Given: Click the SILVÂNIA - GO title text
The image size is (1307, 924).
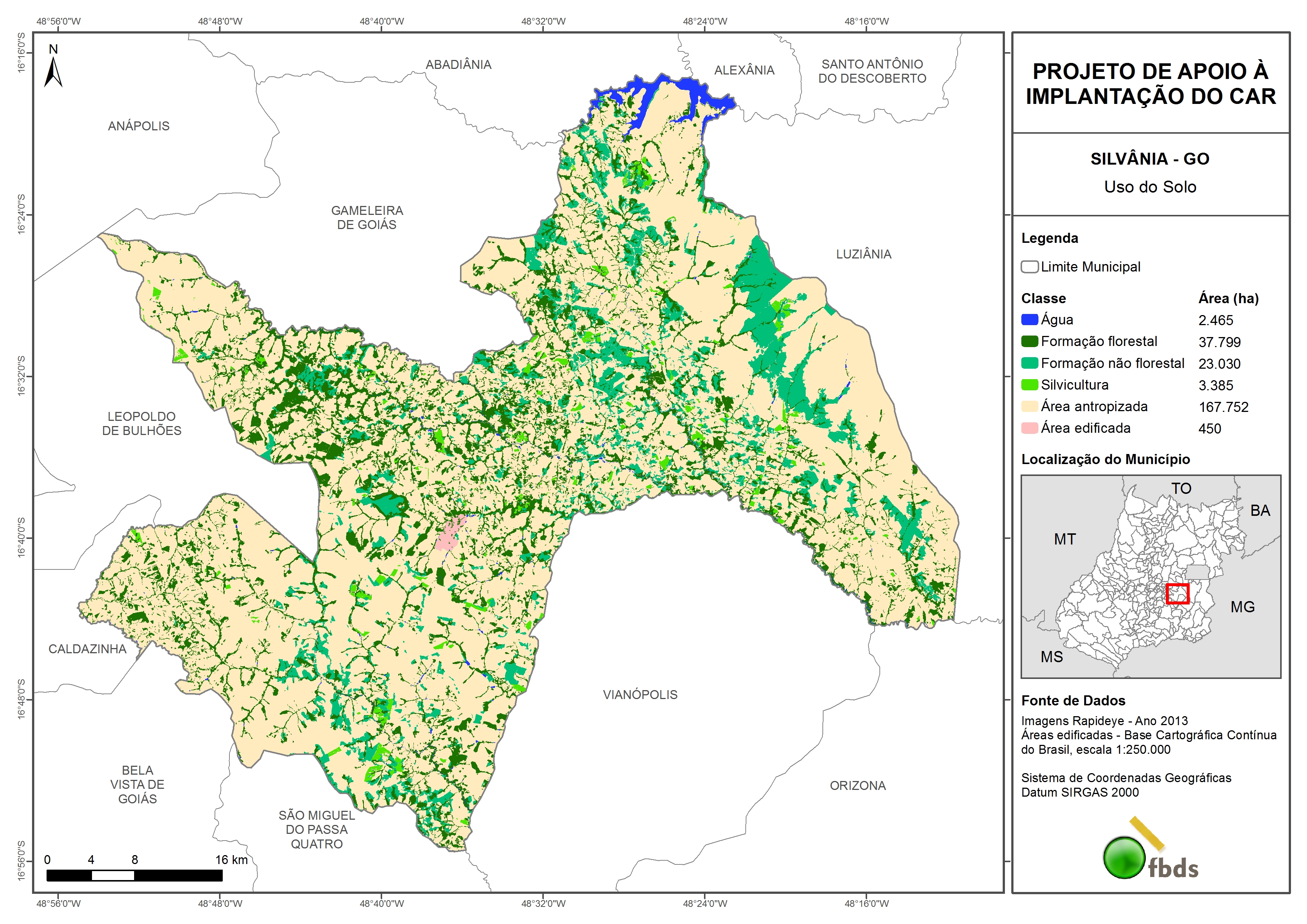Looking at the screenshot, I should pyautogui.click(x=1149, y=159).
